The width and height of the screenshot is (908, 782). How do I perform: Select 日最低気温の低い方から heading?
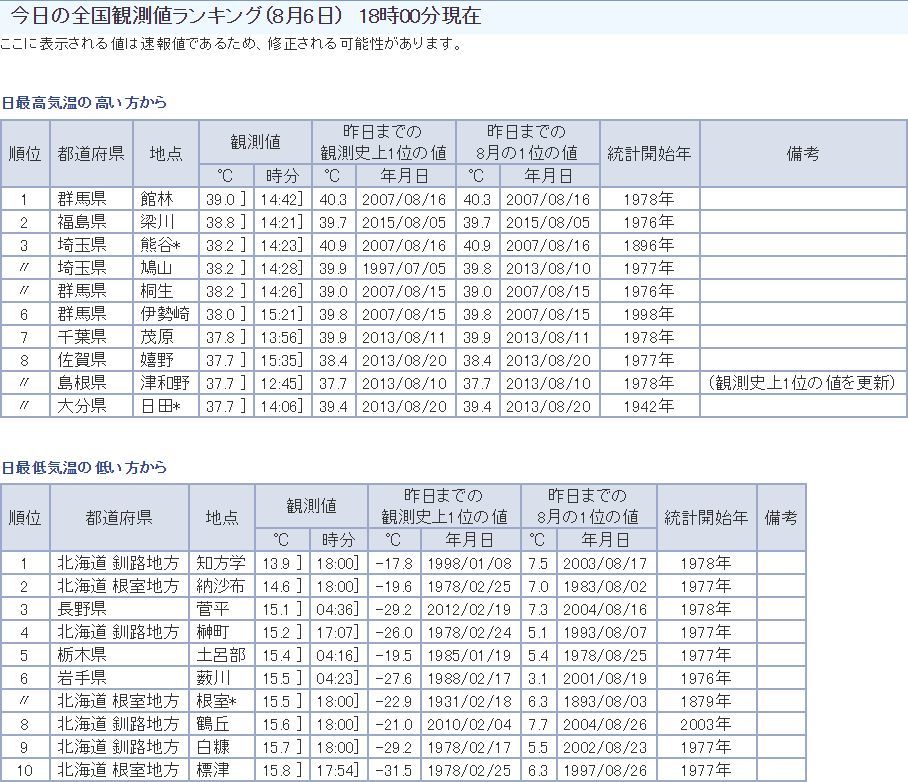click(85, 467)
